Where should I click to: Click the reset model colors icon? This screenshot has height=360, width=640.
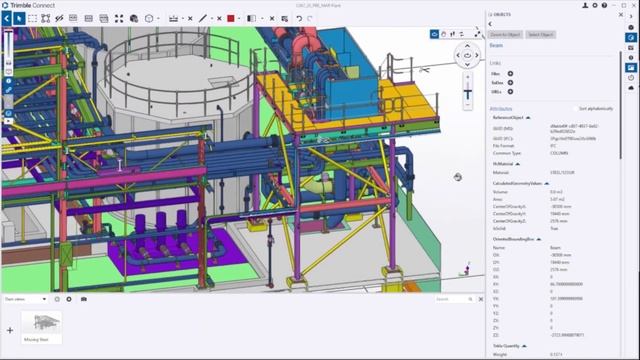point(285,18)
